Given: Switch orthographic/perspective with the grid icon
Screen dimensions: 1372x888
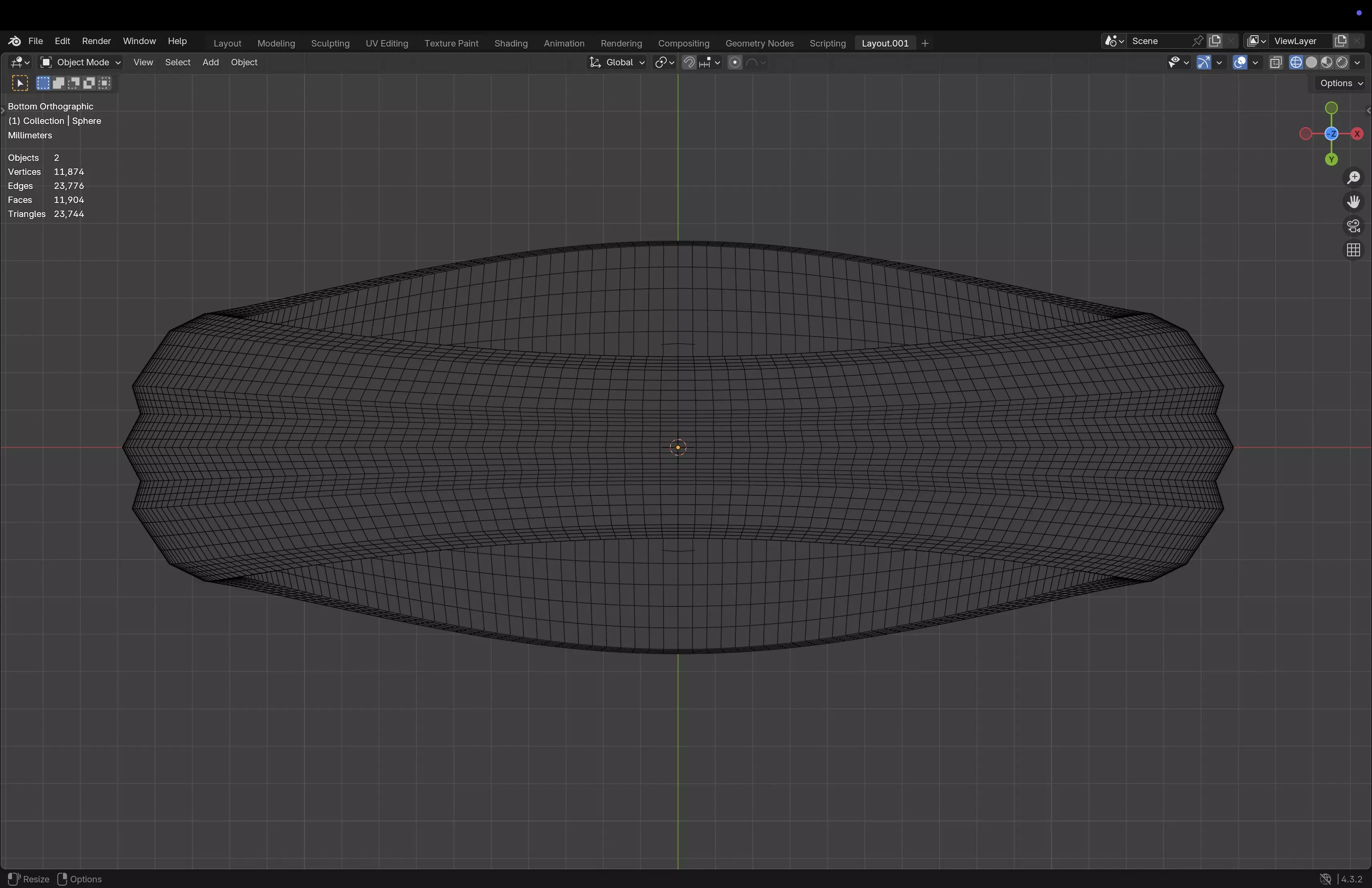Looking at the screenshot, I should [1353, 250].
